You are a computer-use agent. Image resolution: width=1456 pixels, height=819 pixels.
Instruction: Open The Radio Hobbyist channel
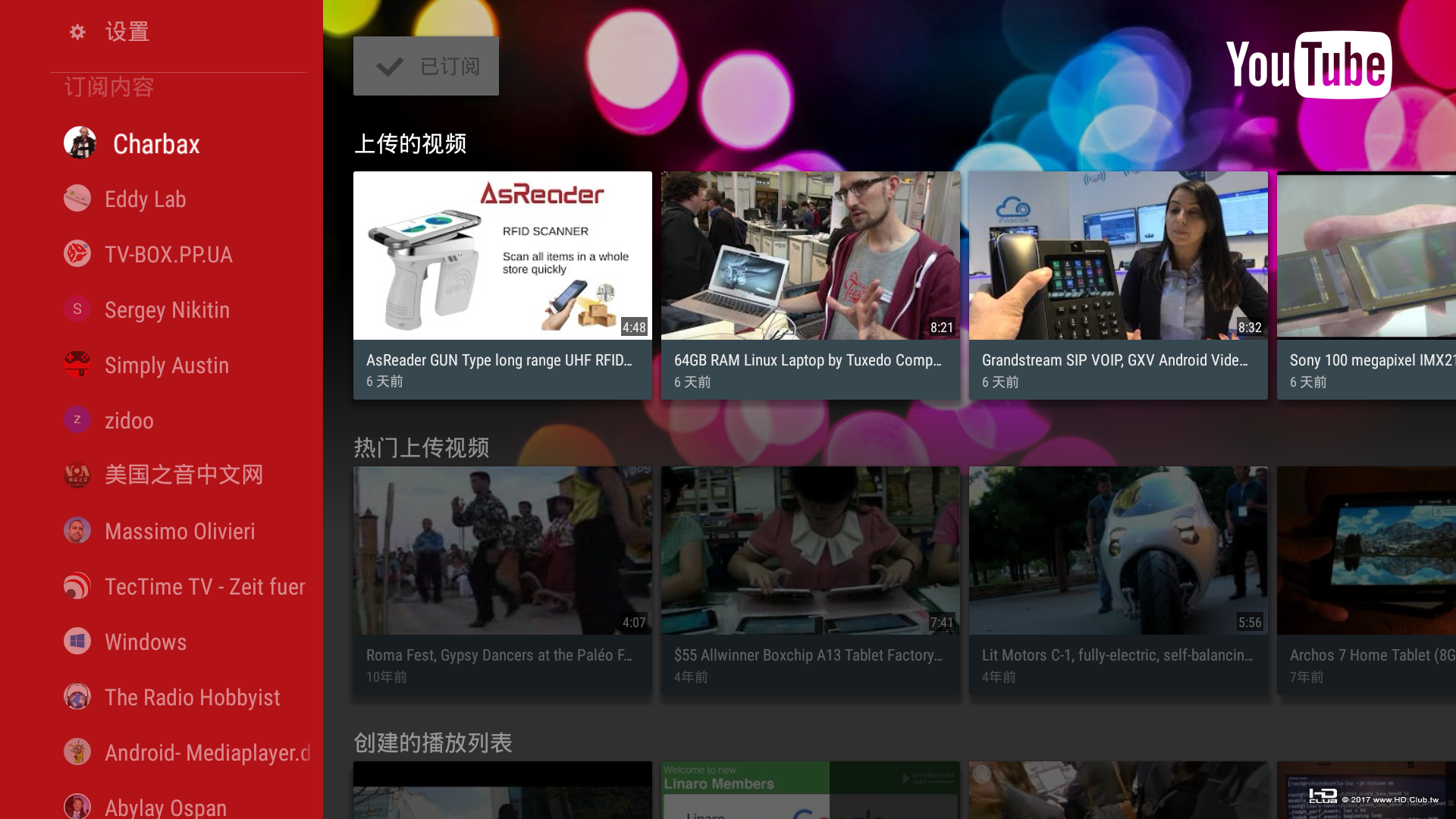(x=192, y=697)
